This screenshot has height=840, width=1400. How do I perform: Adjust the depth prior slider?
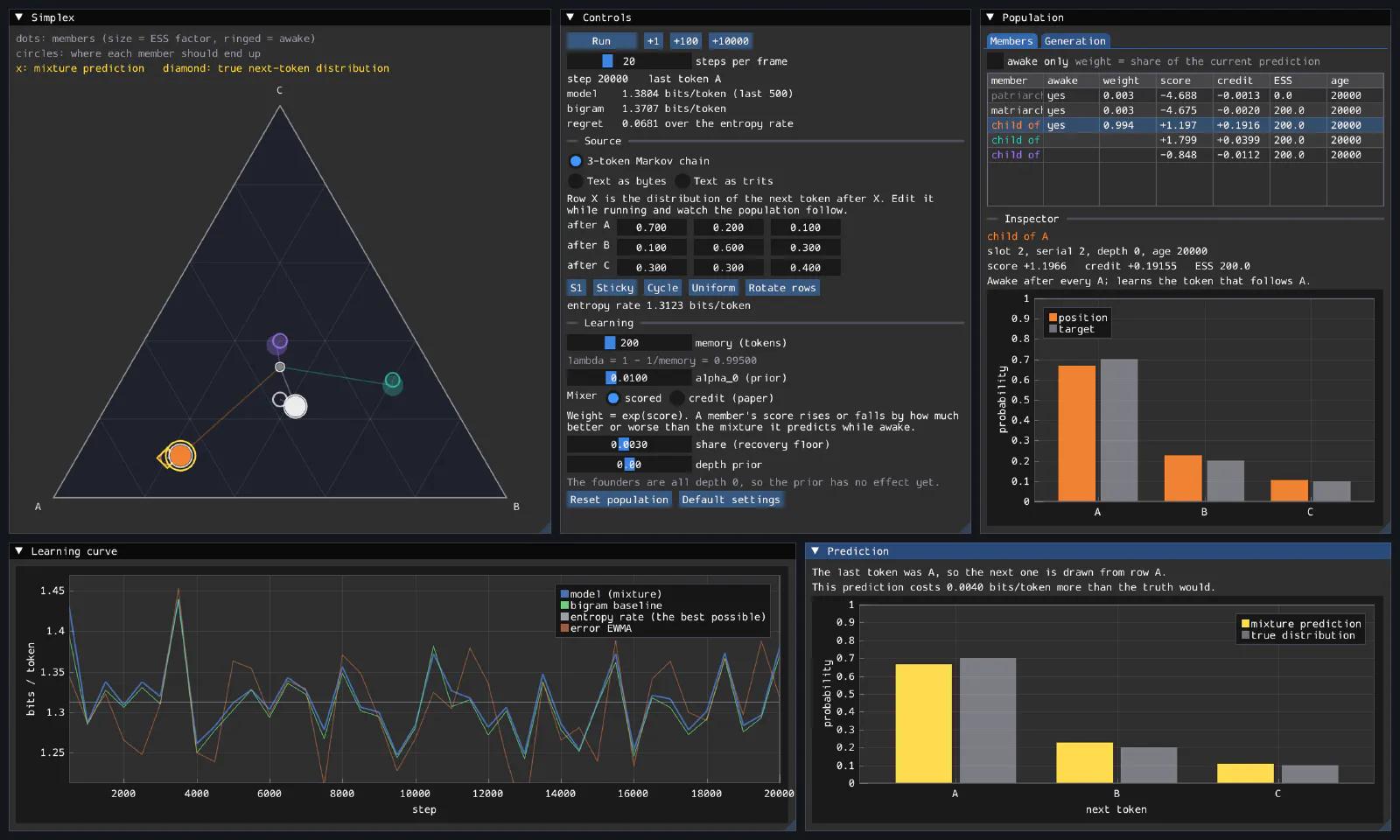tap(629, 465)
